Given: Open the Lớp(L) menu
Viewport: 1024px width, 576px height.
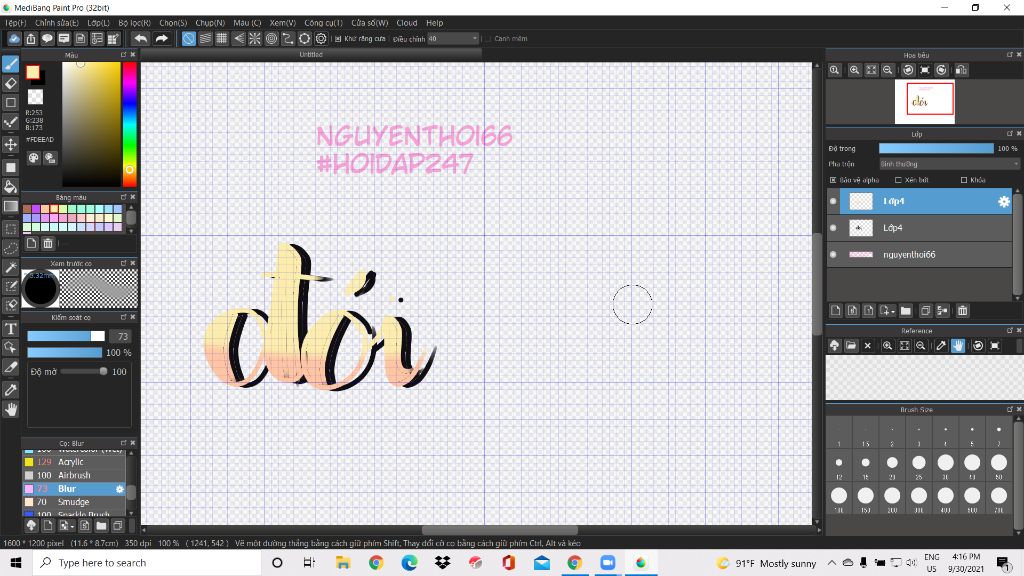Looking at the screenshot, I should (x=99, y=23).
